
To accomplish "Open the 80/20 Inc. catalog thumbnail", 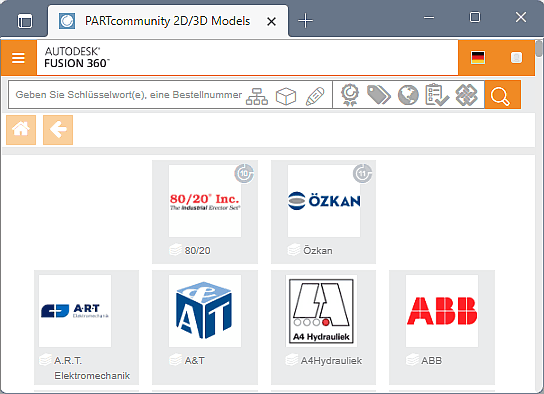I will point(205,201).
